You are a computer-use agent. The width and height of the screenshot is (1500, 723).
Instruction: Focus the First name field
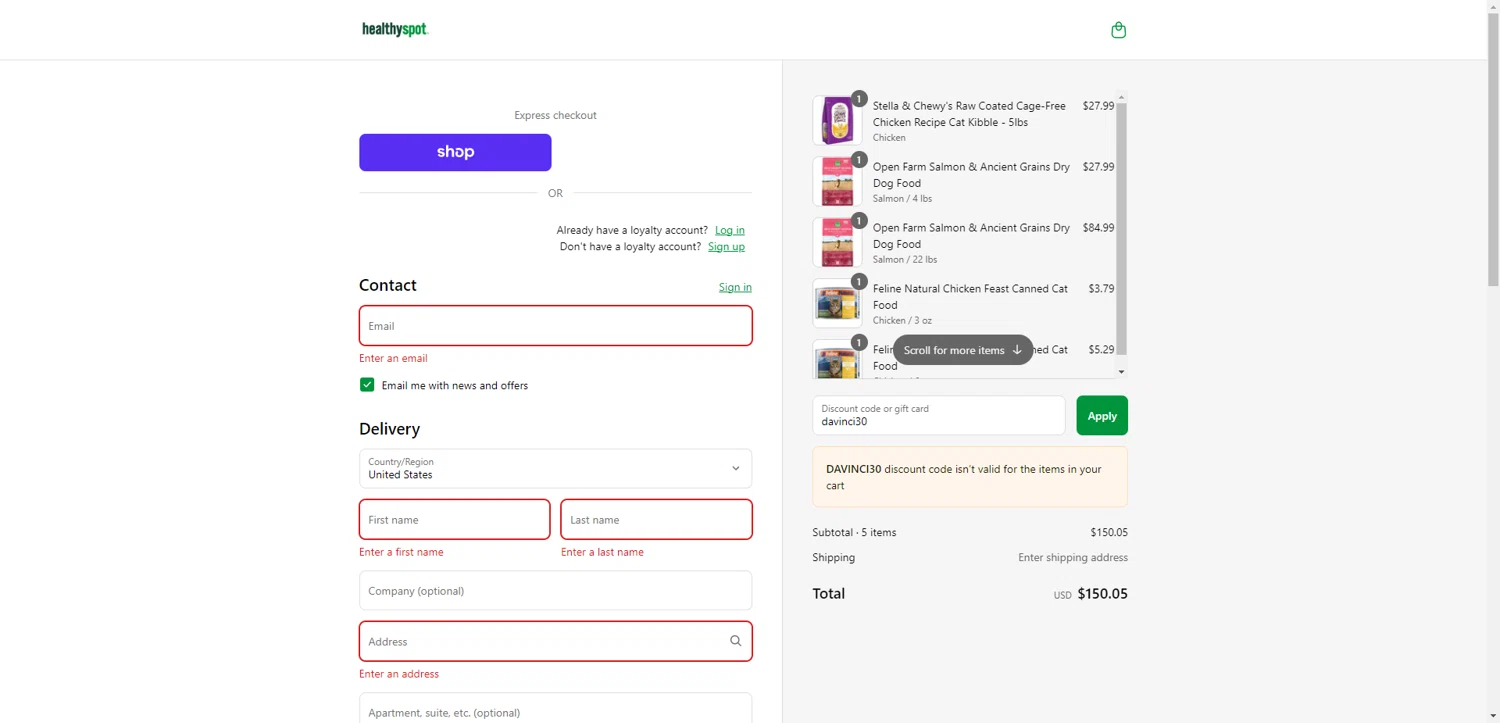click(454, 520)
